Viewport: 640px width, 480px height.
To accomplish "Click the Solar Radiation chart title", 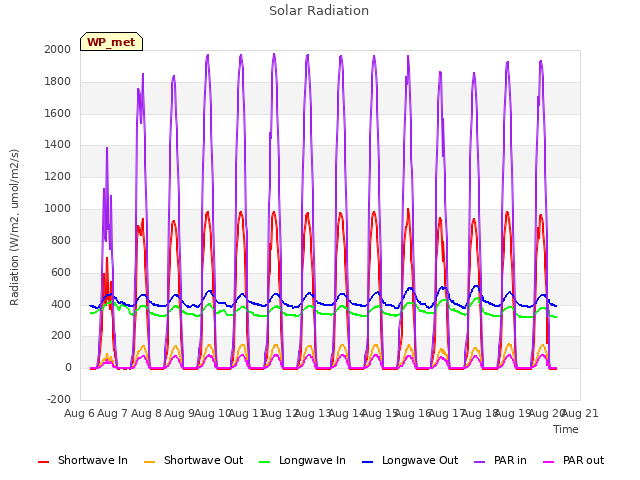I will 319,11.
